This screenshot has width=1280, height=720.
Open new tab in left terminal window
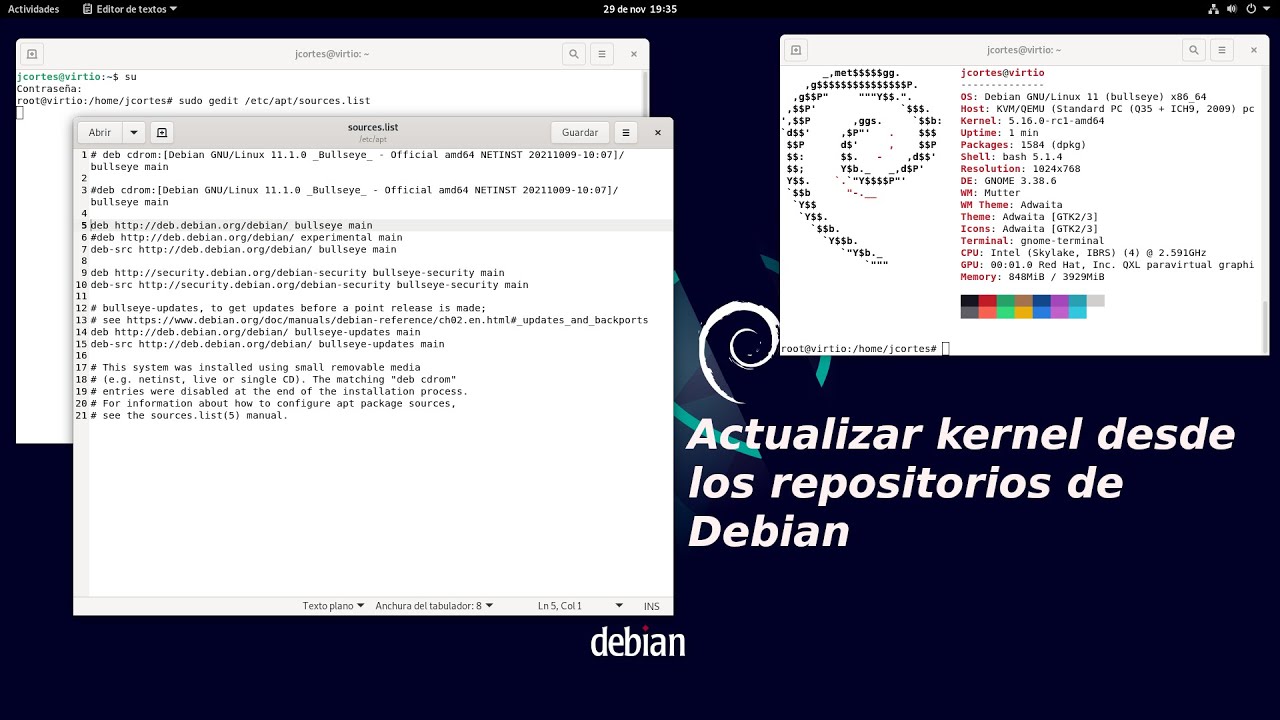pos(32,54)
